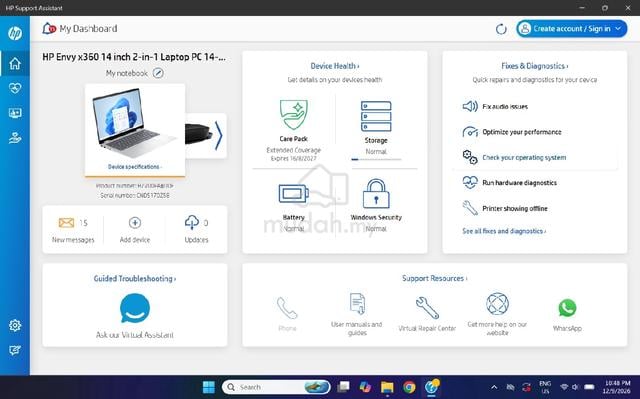Open Get more help on website
Screen dimensions: 640x399
pos(497,304)
